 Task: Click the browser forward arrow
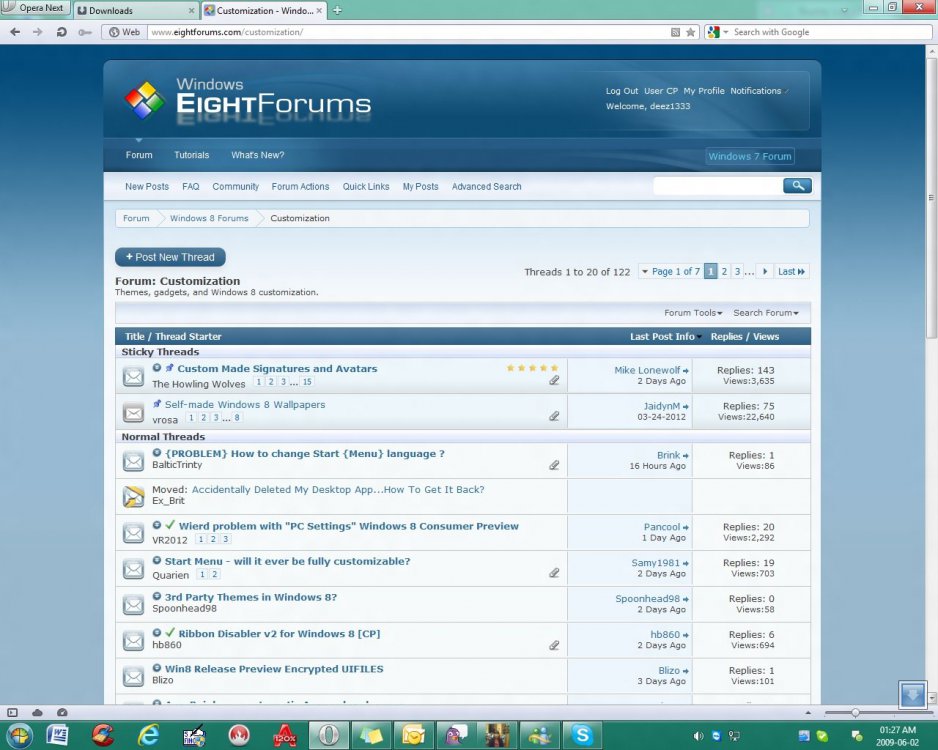tap(38, 32)
